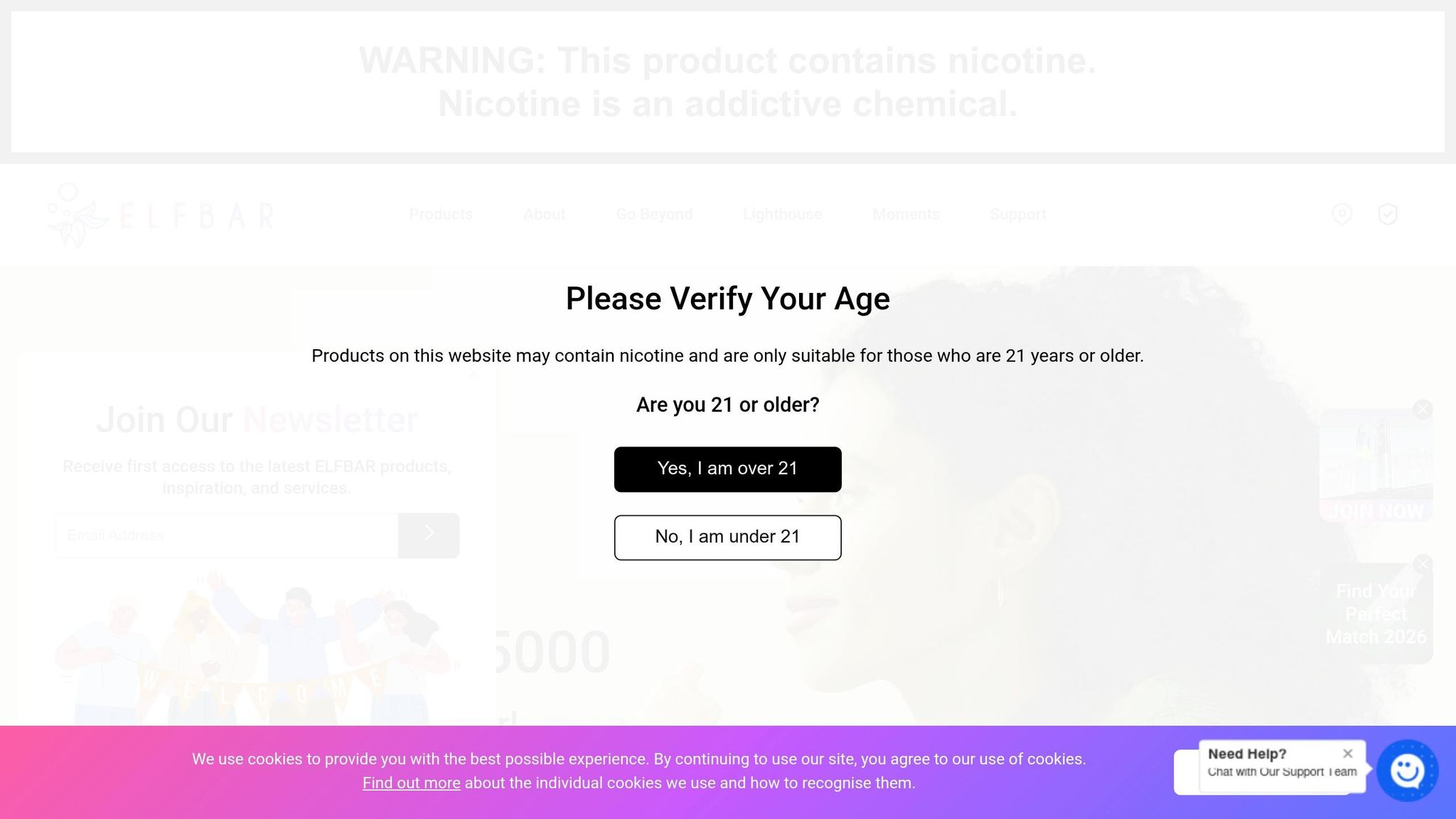1456x819 pixels.
Task: Close the Join Our Newsletter popup
Action: click(x=475, y=373)
